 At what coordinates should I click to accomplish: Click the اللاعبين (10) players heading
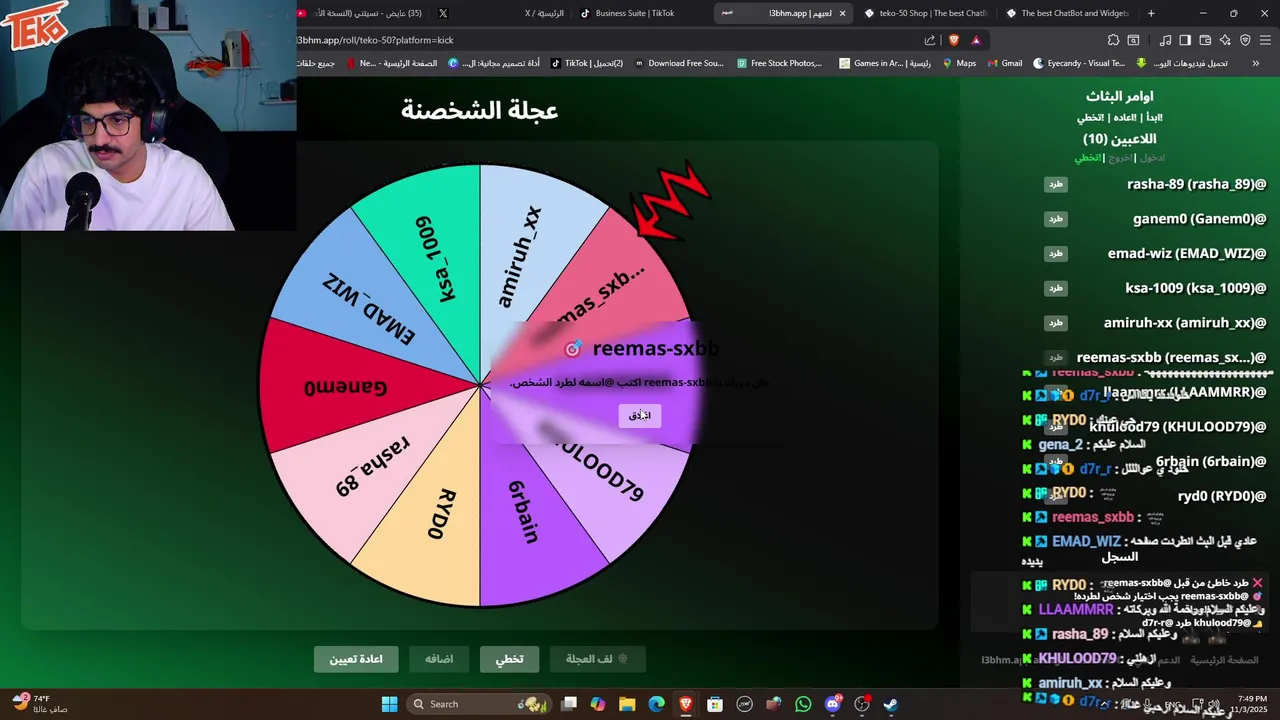pos(1119,139)
